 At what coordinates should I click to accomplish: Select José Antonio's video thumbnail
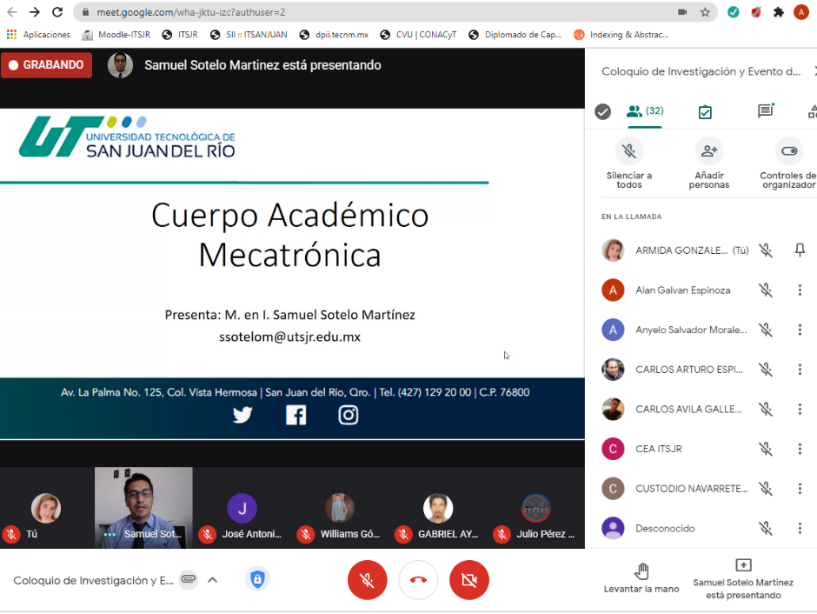click(x=241, y=507)
